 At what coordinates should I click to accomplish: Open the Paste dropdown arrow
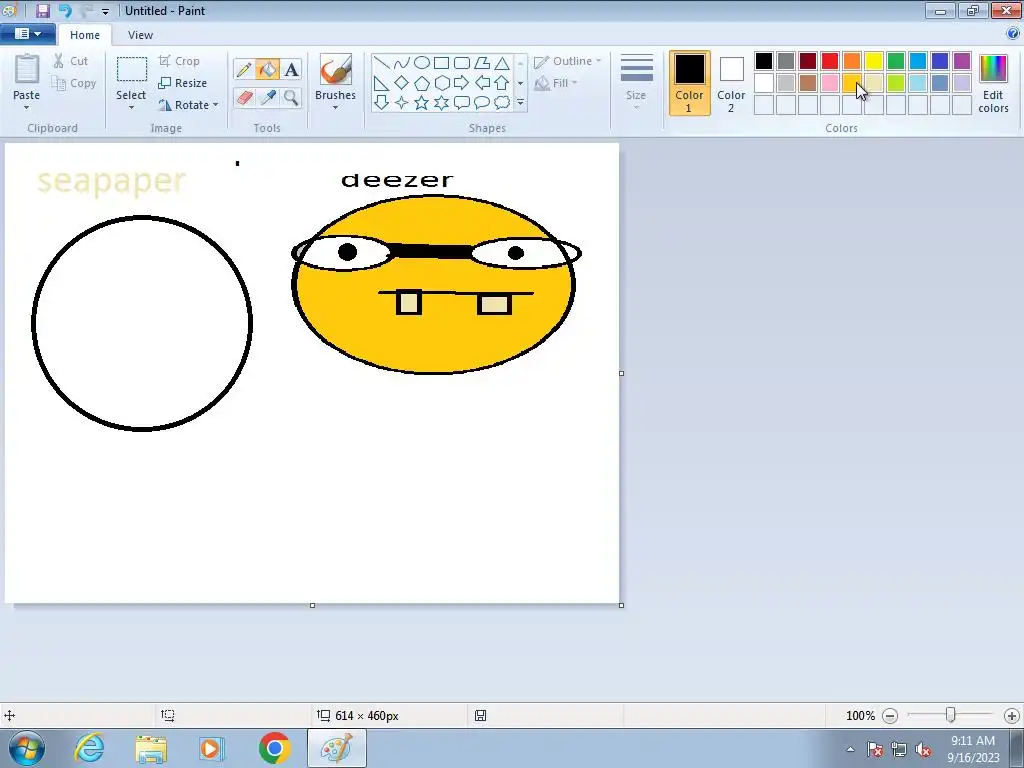[x=27, y=108]
